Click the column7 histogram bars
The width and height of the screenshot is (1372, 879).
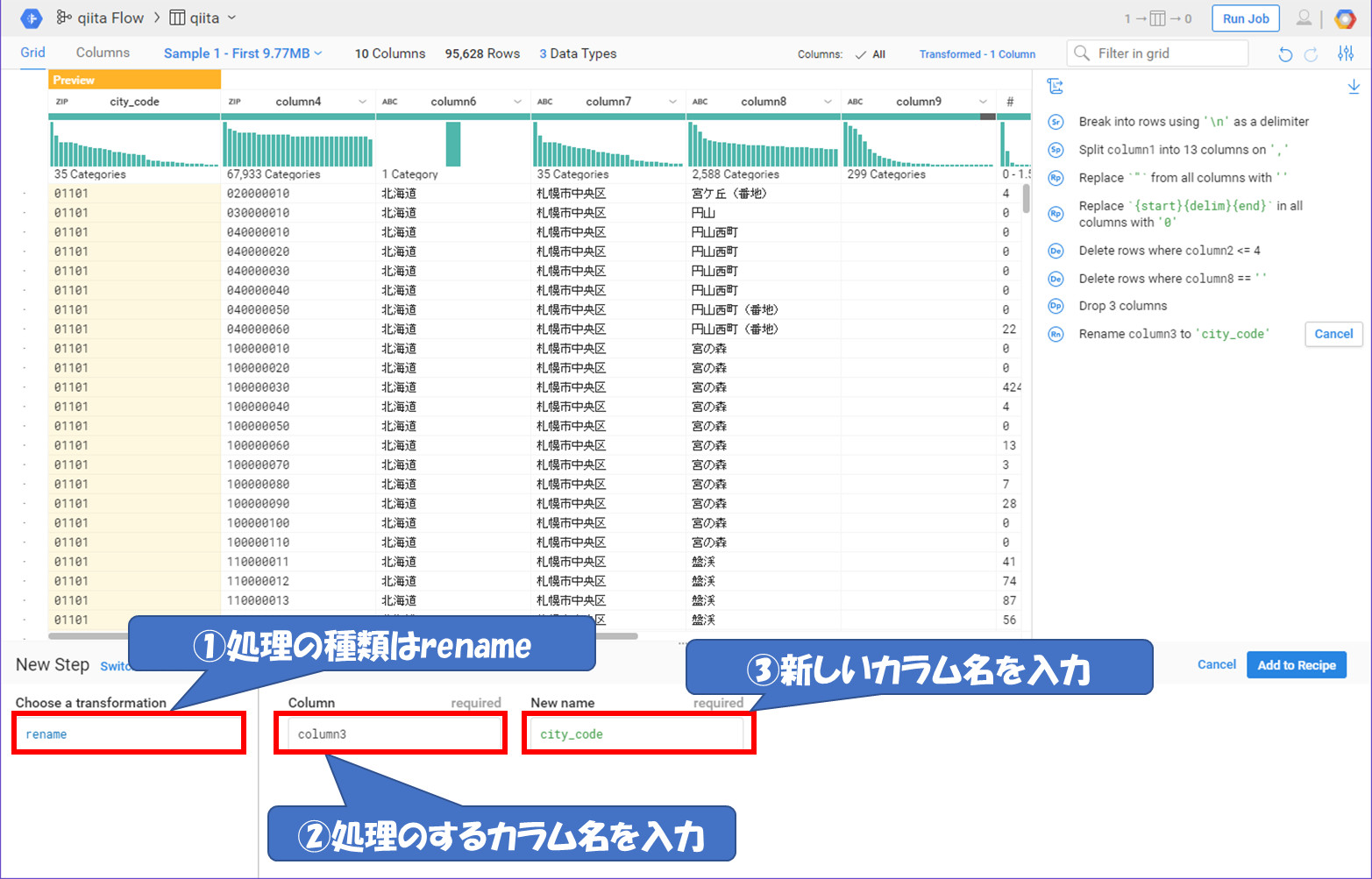[608, 145]
